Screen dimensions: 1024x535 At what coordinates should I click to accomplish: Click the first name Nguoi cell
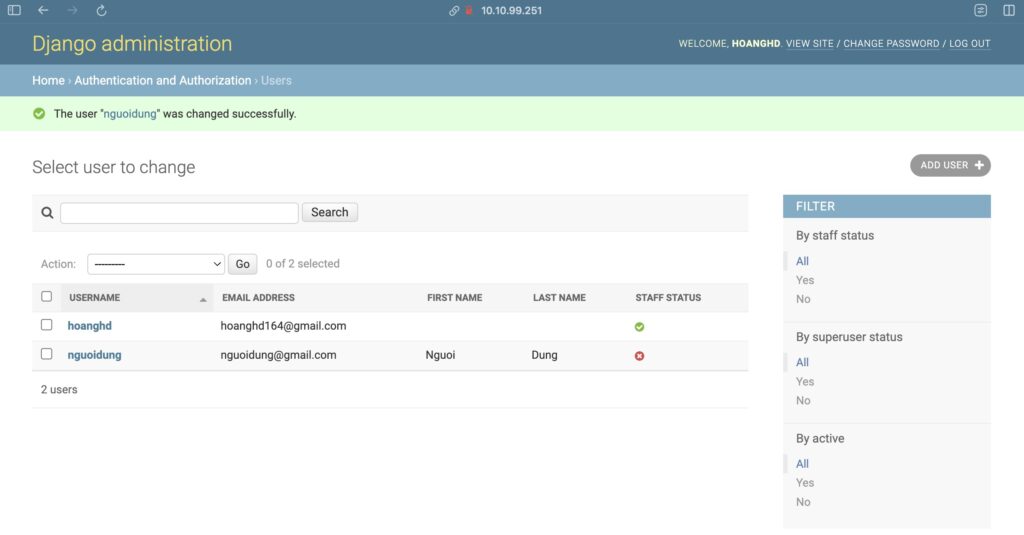440,355
